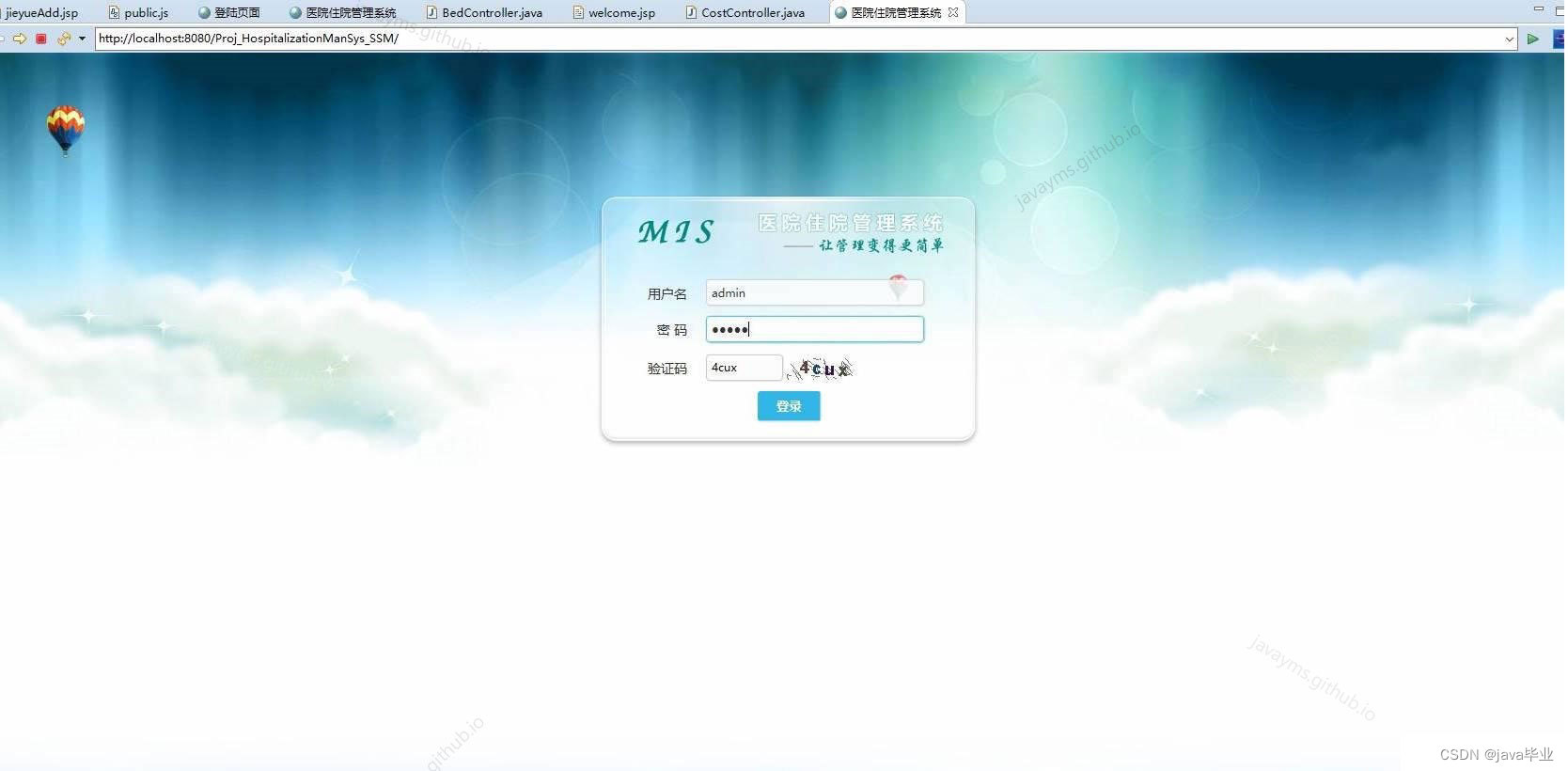
Task: Click the browser refresh icon
Action: [64, 39]
